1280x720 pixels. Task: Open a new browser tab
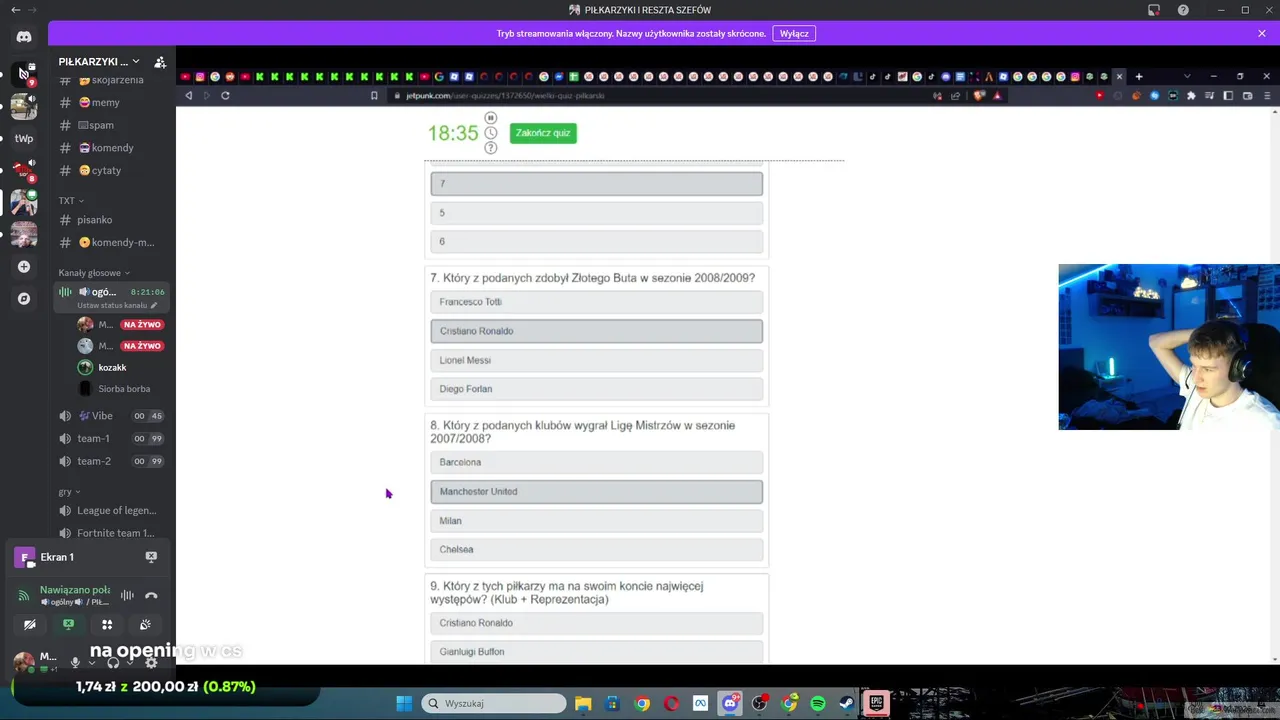pos(1138,77)
